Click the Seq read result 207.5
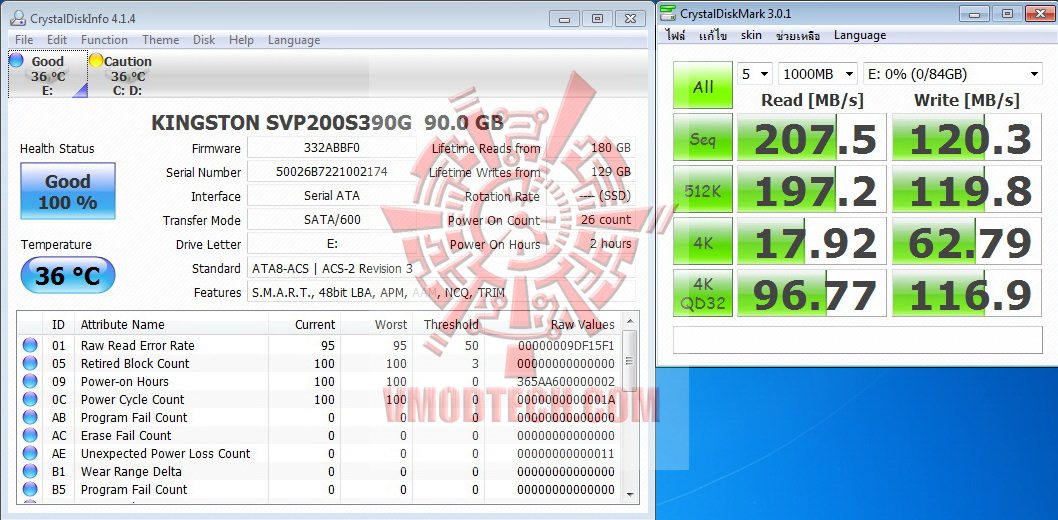 click(812, 137)
